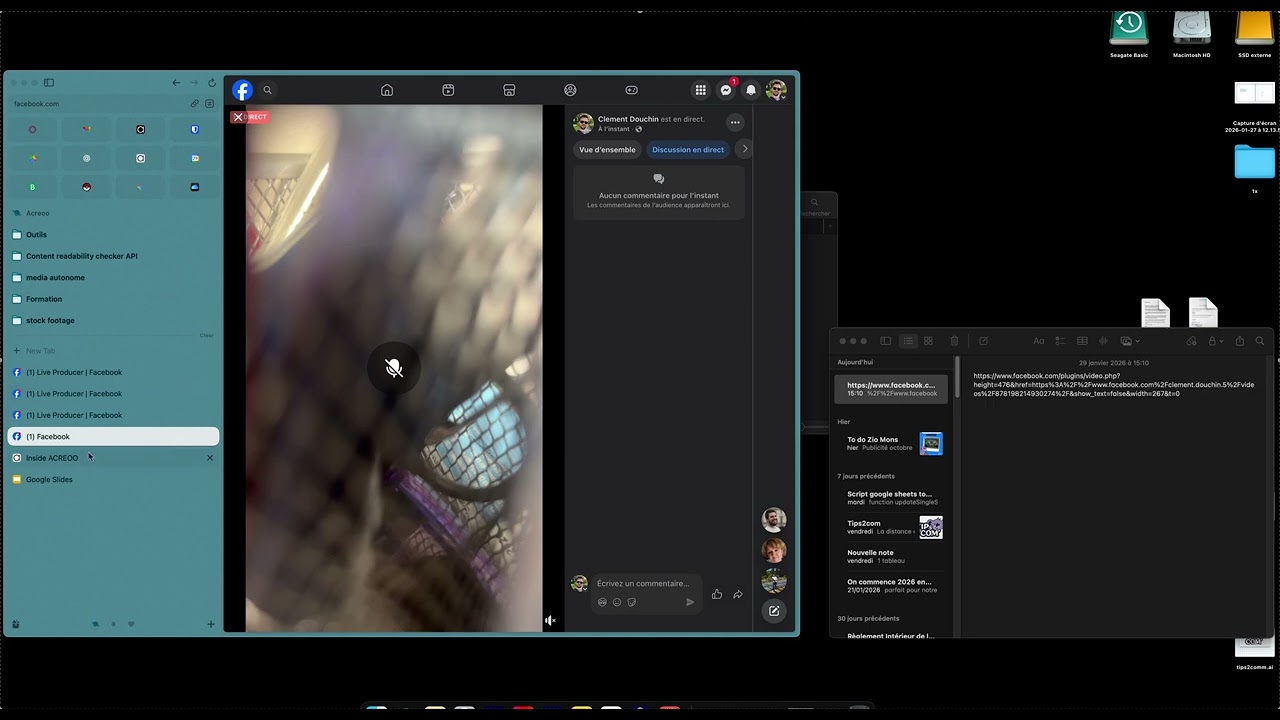The image size is (1280, 720).
Task: Switch Notes to gallery view
Action: (x=928, y=341)
